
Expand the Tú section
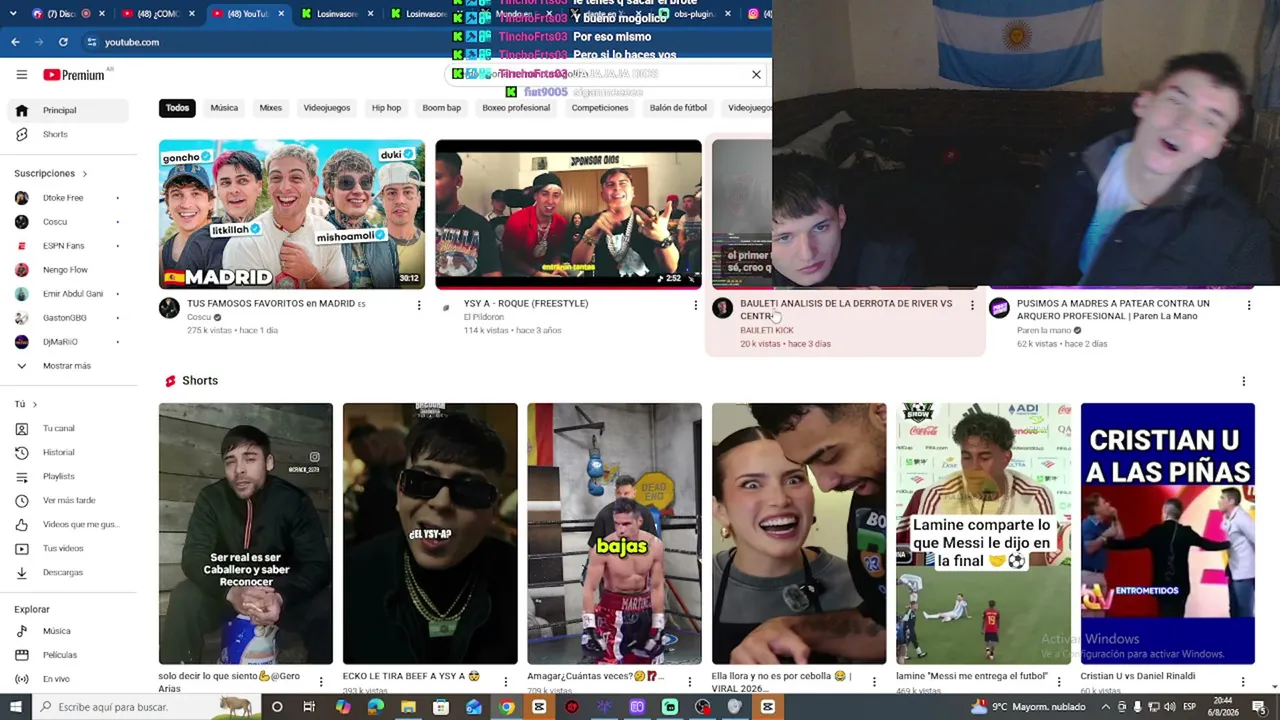click(26, 404)
